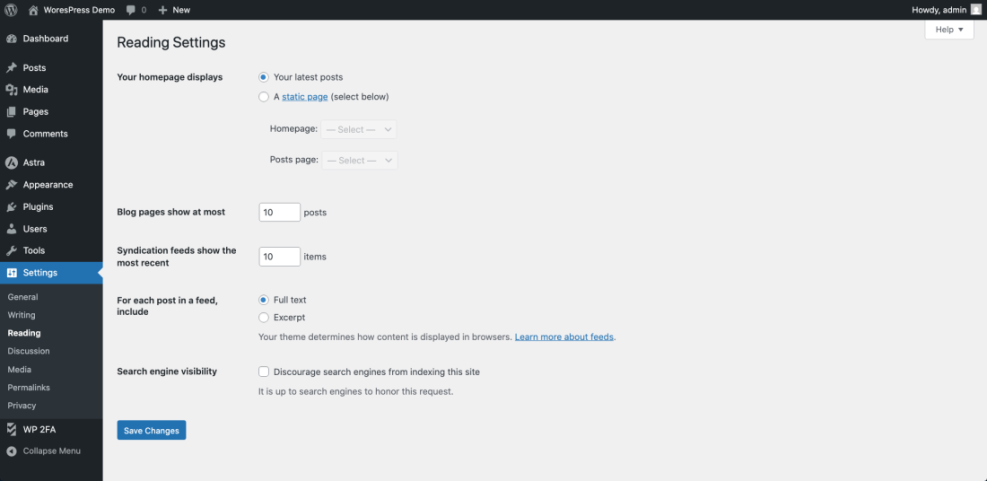Open the Reading settings submenu

click(24, 333)
